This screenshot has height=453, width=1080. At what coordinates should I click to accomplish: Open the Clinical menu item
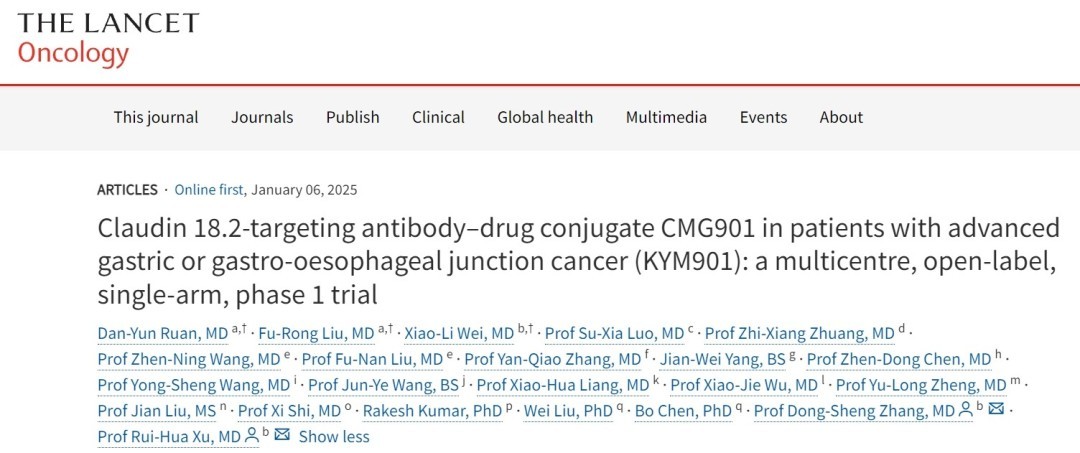coord(438,117)
